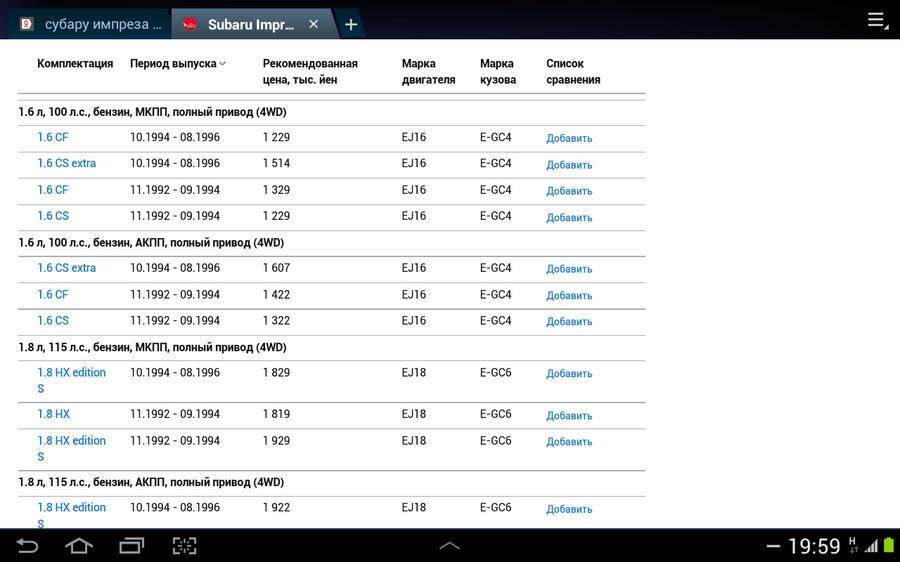Add 1 229 MКПП 1.6 CF 1994 to comparison
The width and height of the screenshot is (900, 562).
point(569,138)
